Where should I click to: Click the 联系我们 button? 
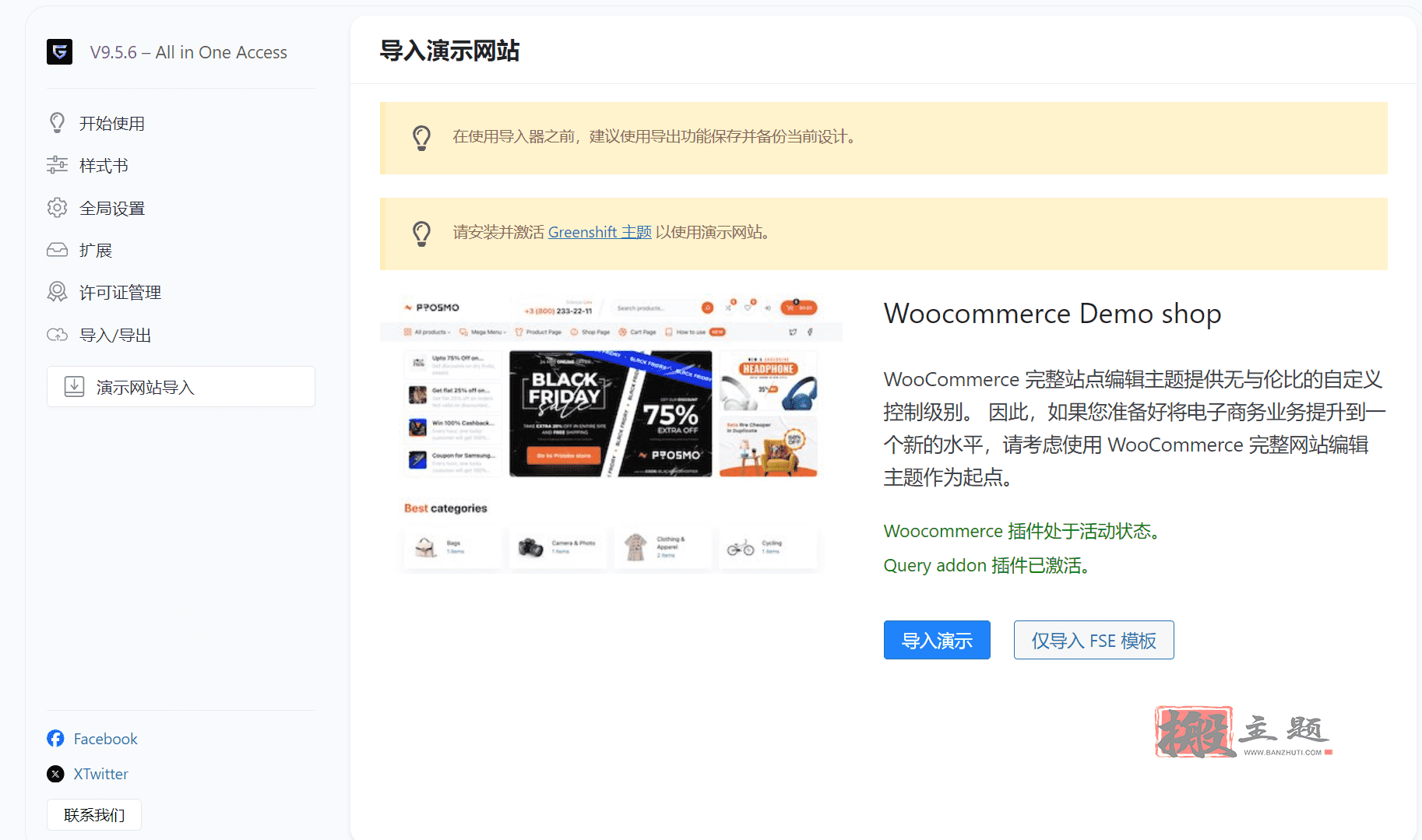point(94,814)
